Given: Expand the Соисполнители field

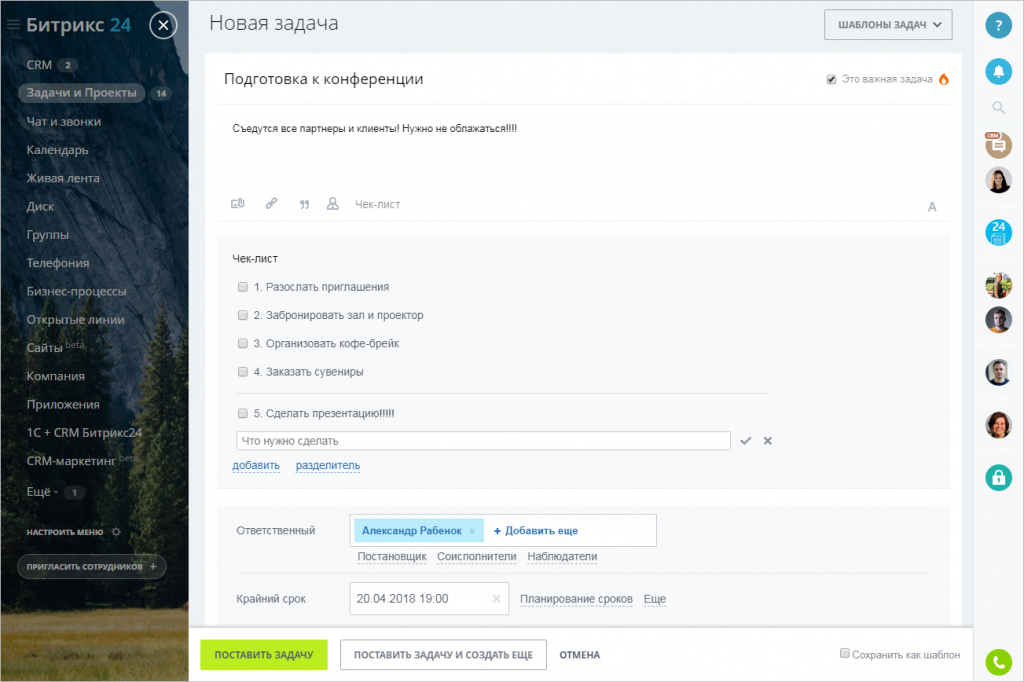Looking at the screenshot, I should click(477, 557).
